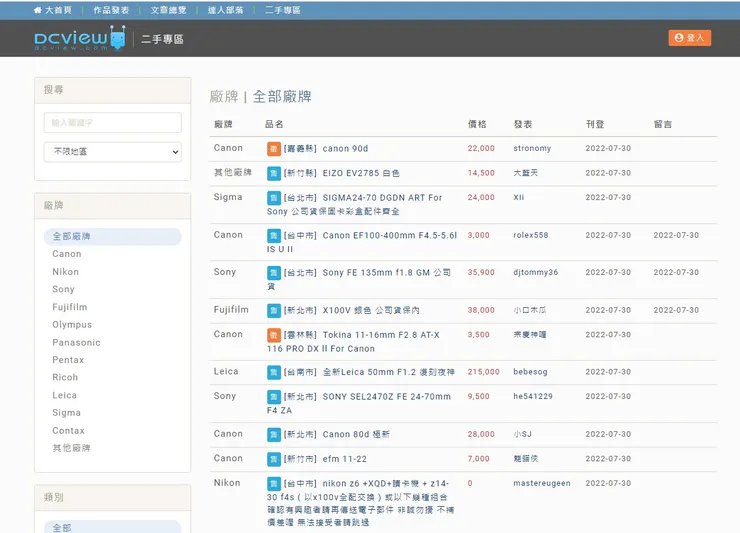Filter by Ricoh in brand sidebar

coord(65,378)
